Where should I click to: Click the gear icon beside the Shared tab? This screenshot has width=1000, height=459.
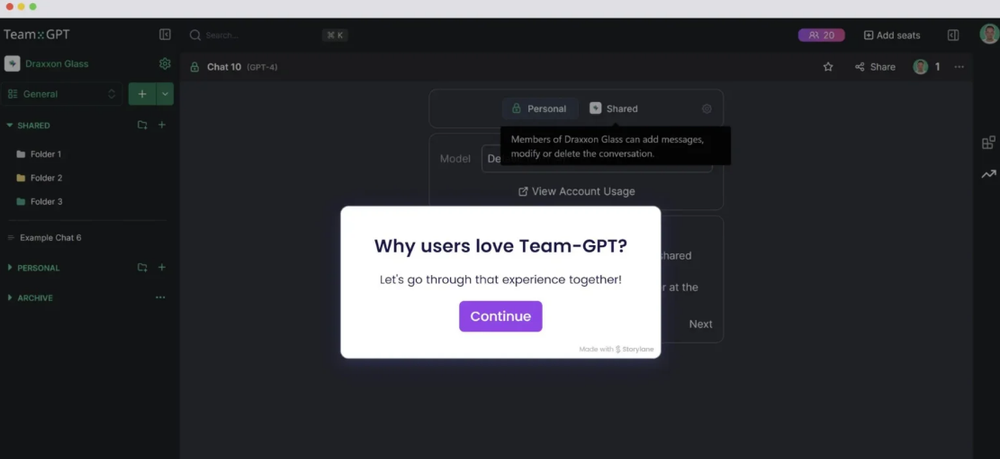point(707,108)
